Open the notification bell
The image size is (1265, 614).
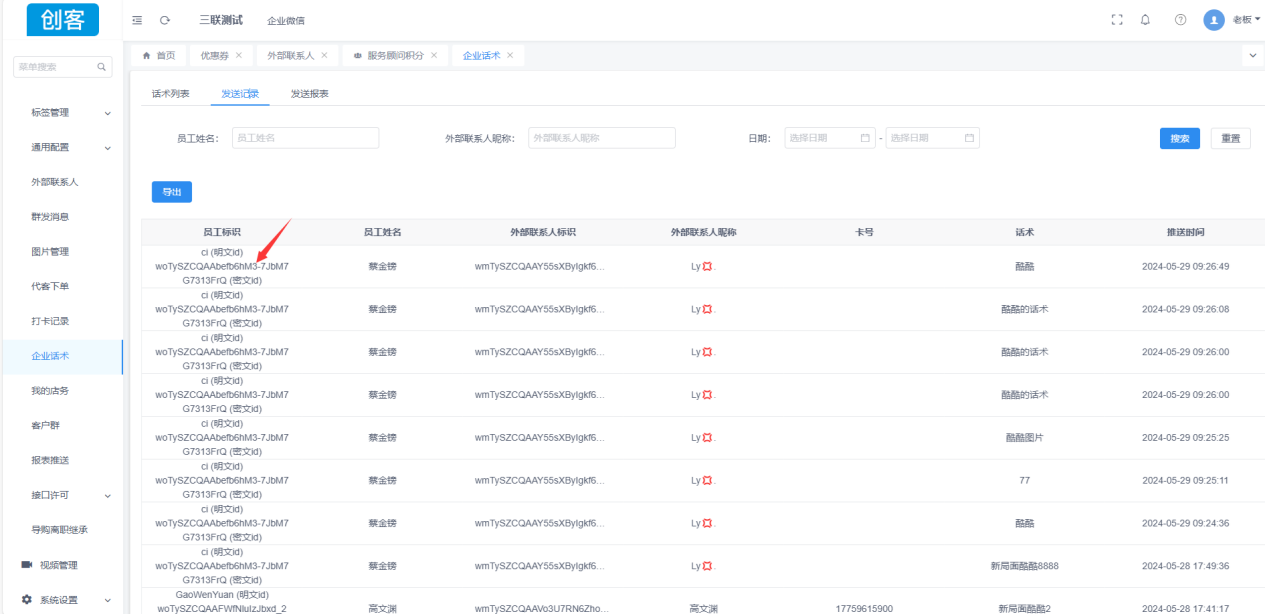pos(1145,20)
